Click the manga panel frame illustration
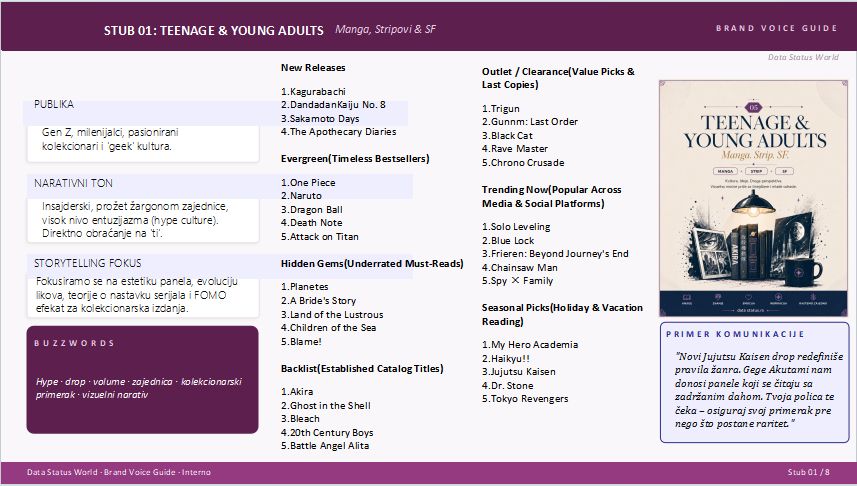 point(711,252)
